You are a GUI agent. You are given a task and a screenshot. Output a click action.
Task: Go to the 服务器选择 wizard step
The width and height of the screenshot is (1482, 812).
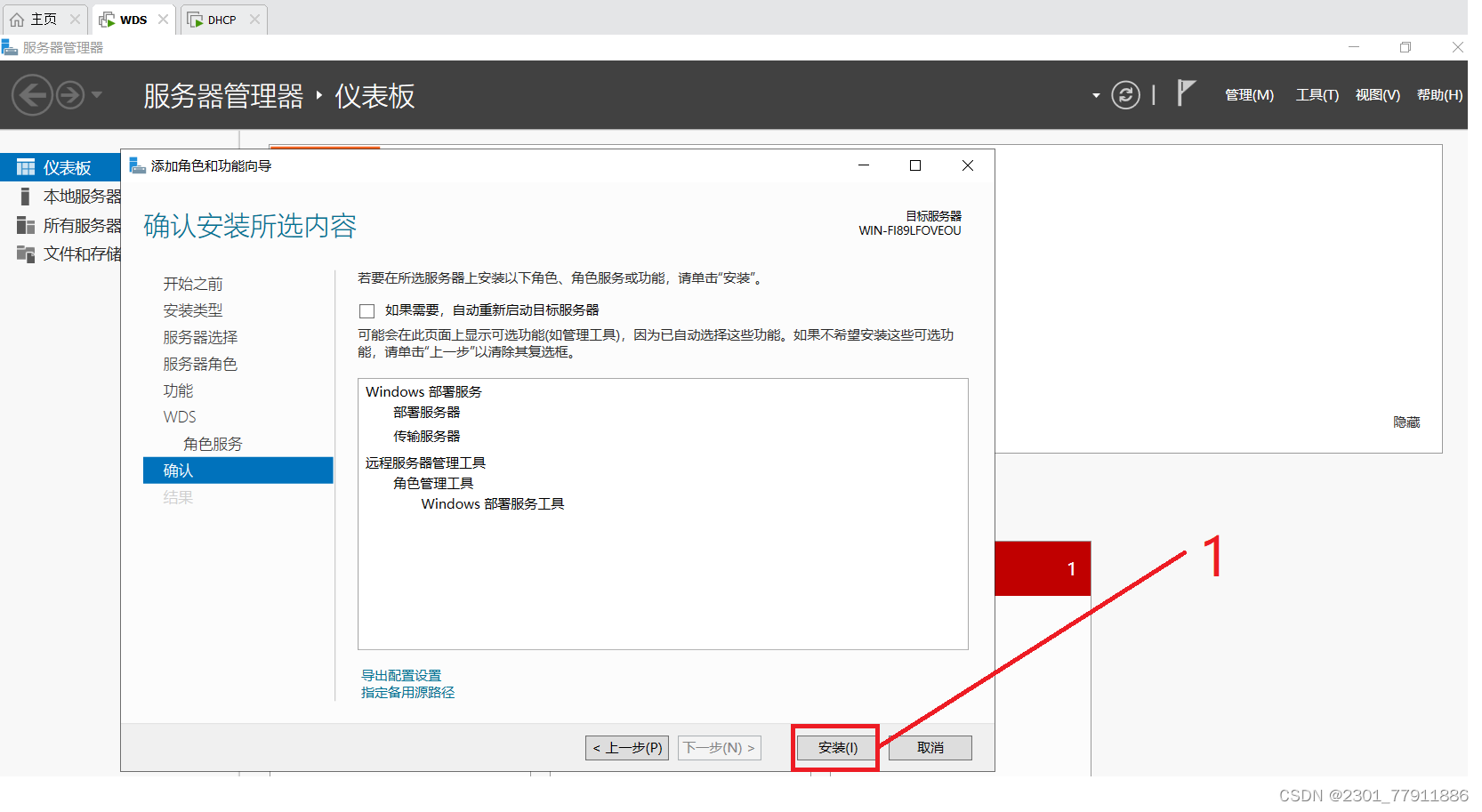[200, 337]
